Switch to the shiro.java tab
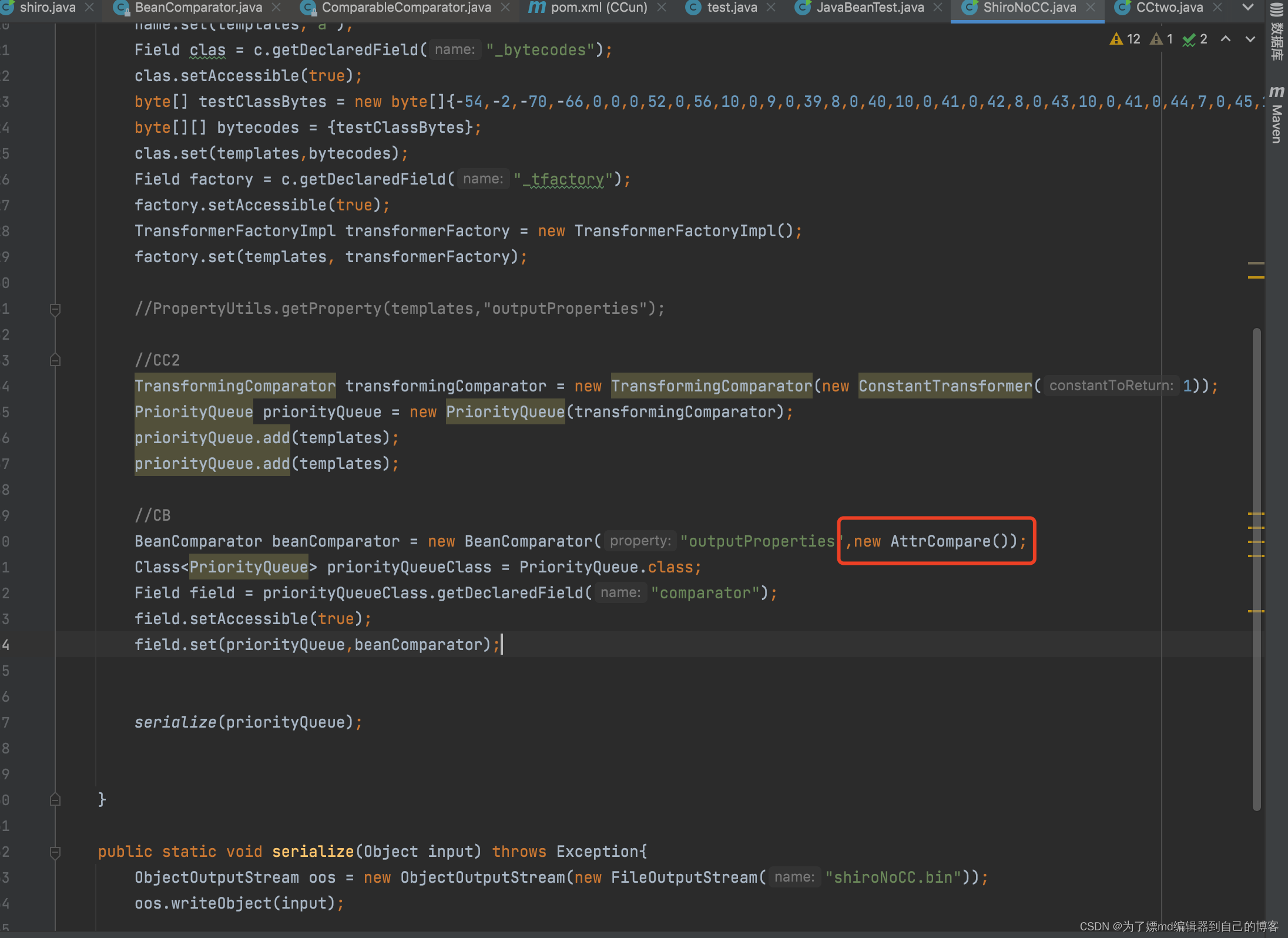Viewport: 1288px width, 938px height. (x=48, y=8)
